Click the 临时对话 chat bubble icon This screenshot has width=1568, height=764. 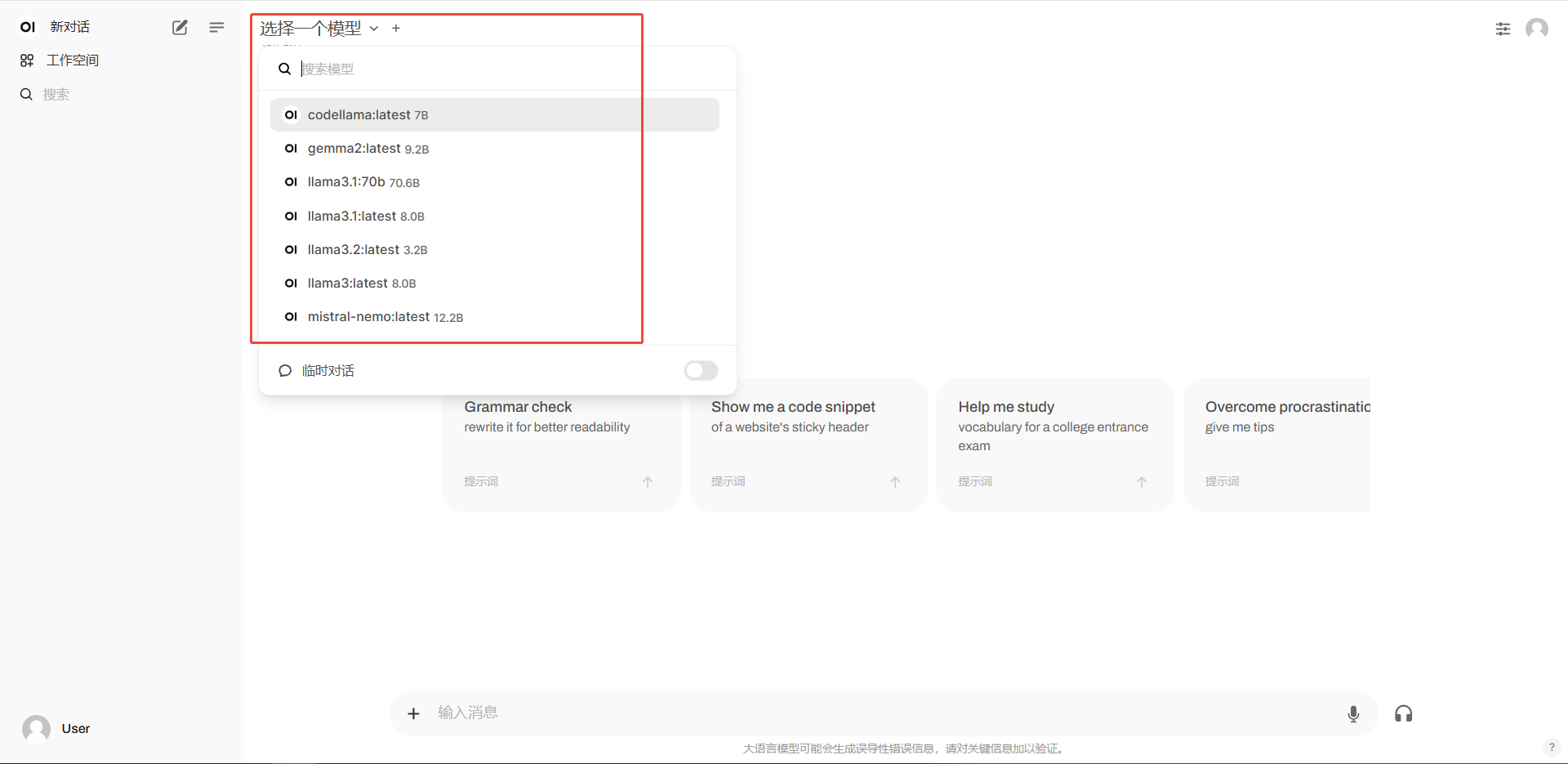285,370
